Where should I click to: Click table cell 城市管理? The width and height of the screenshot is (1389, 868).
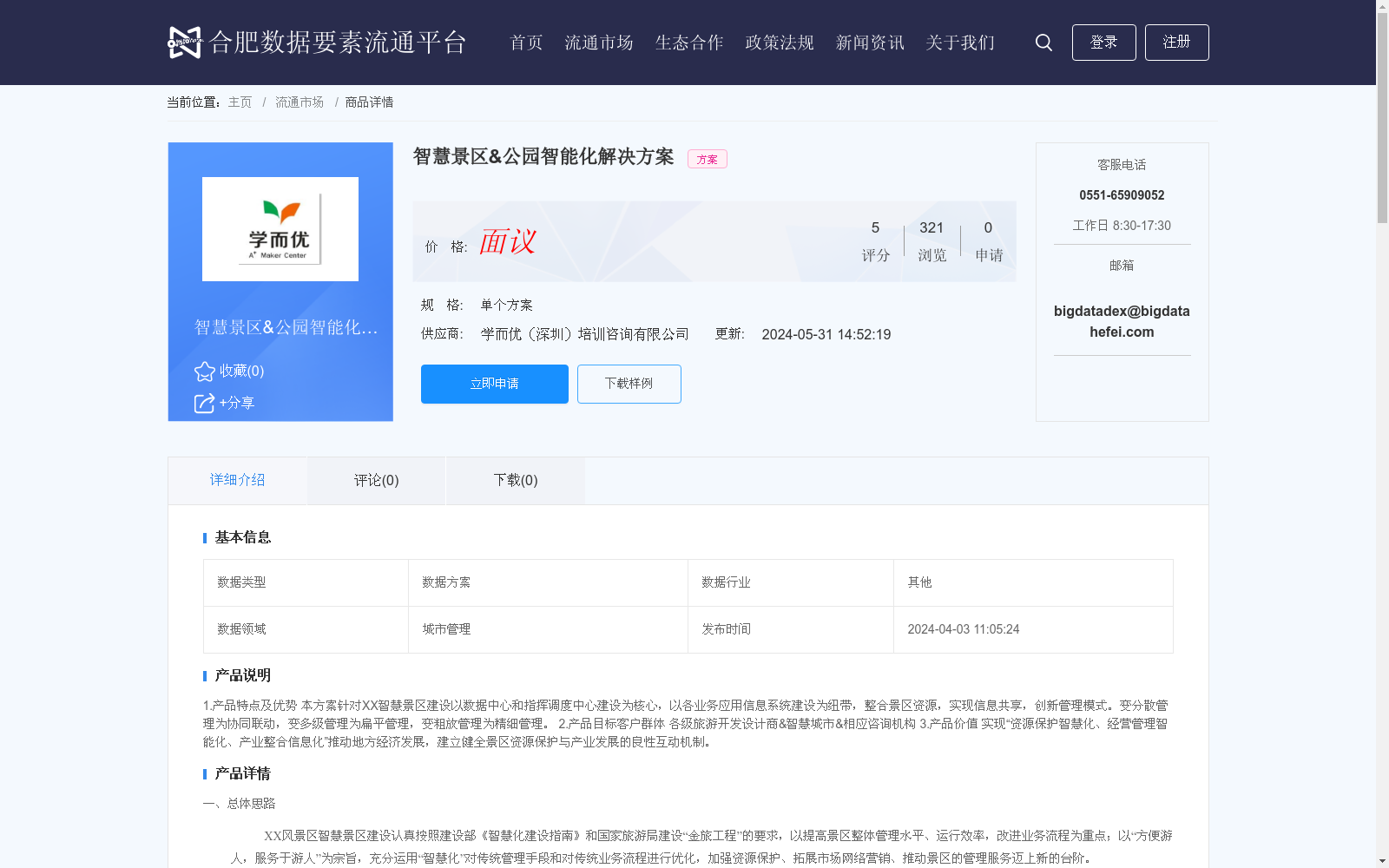[548, 629]
